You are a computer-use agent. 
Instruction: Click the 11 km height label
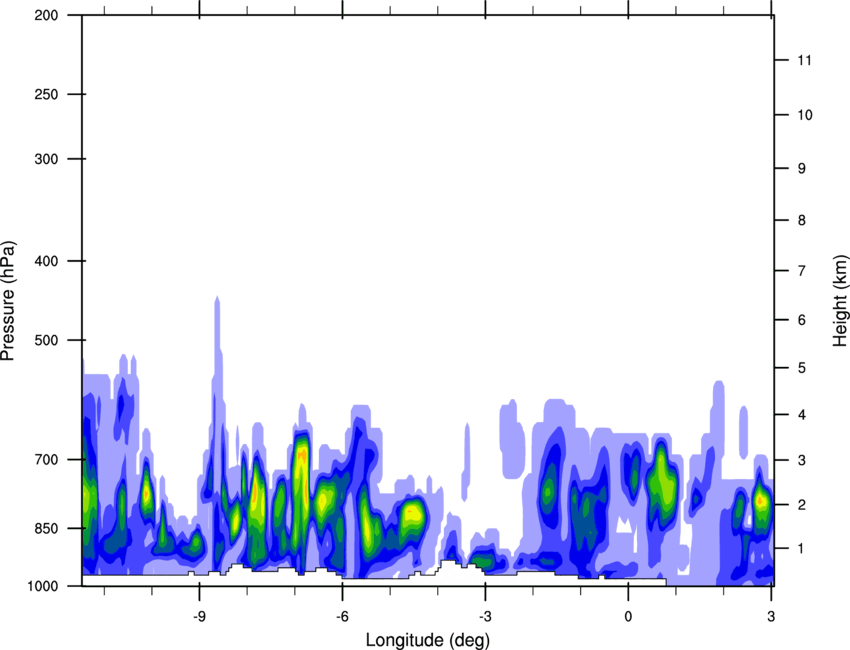point(805,60)
